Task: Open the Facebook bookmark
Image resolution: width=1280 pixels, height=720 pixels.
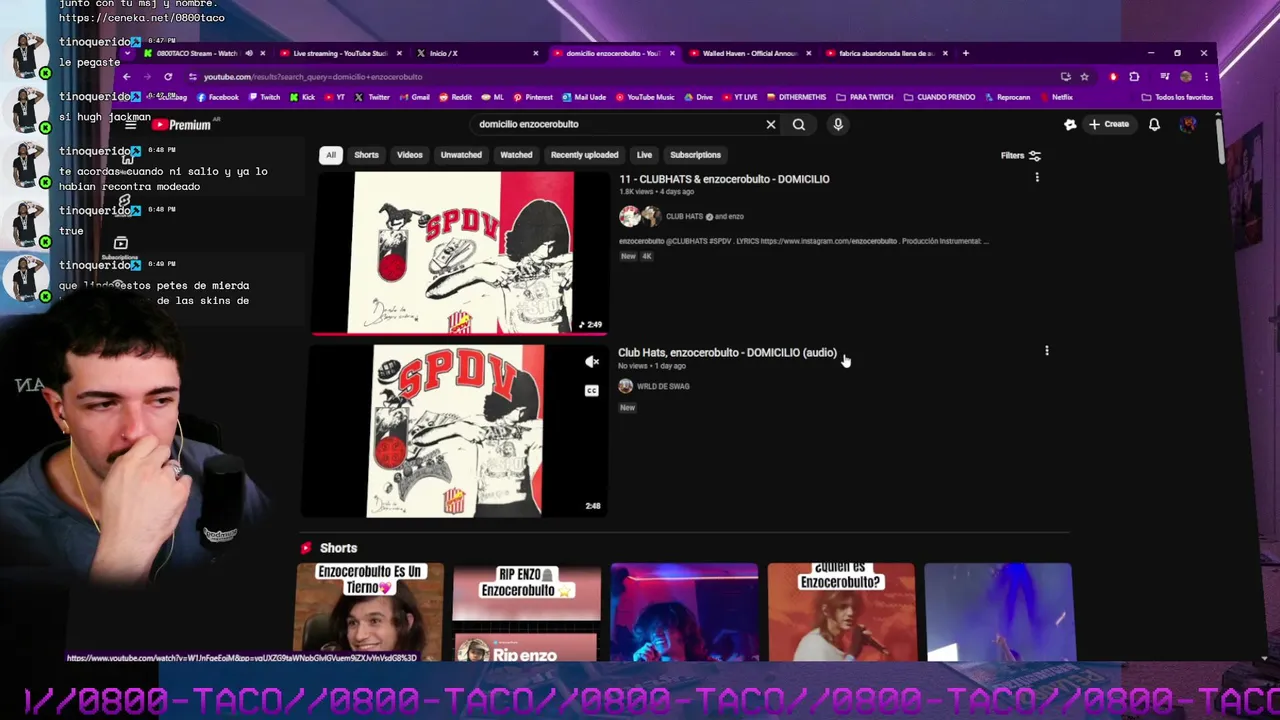Action: 218,98
